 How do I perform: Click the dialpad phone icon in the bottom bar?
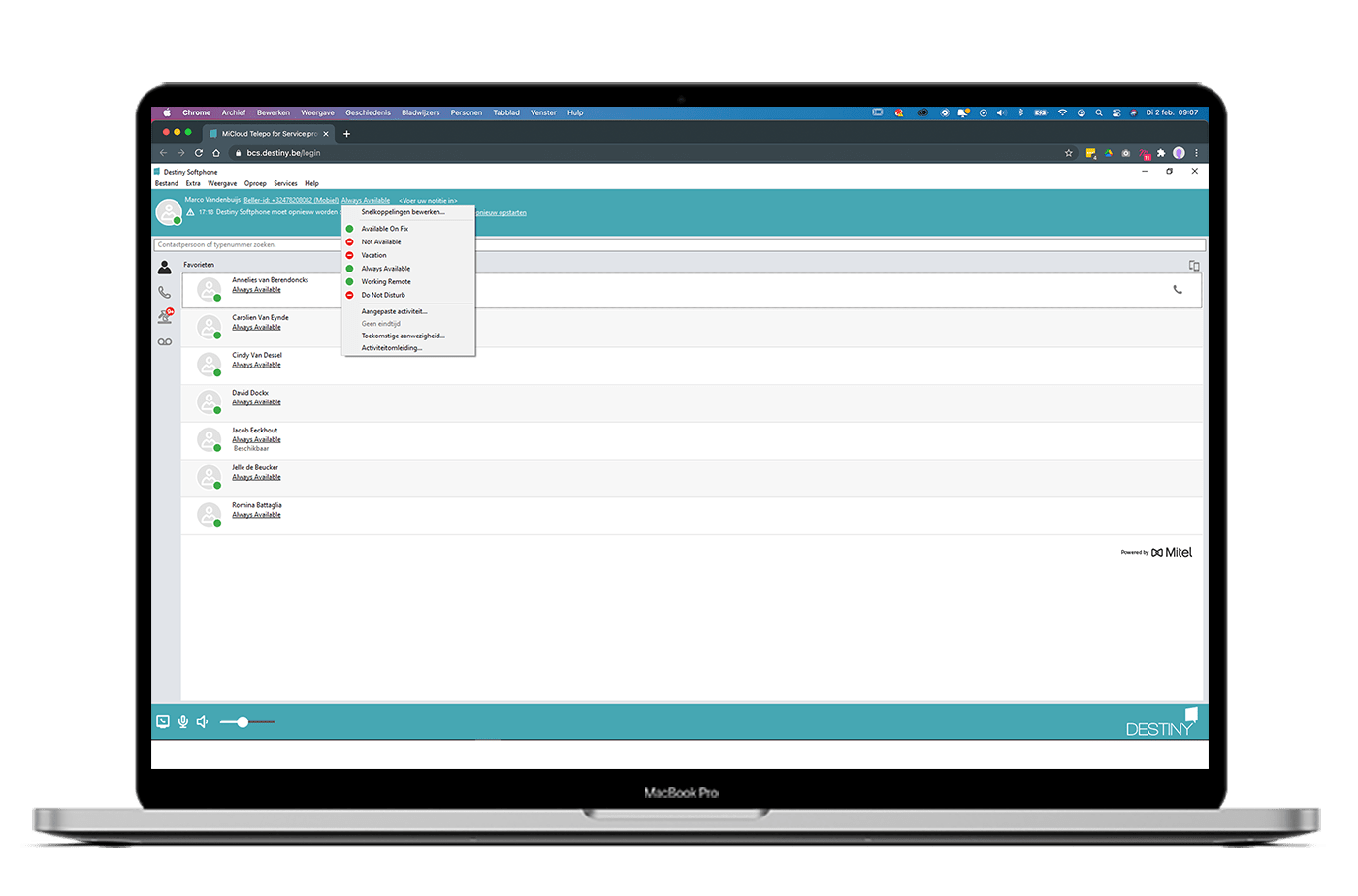click(x=163, y=721)
